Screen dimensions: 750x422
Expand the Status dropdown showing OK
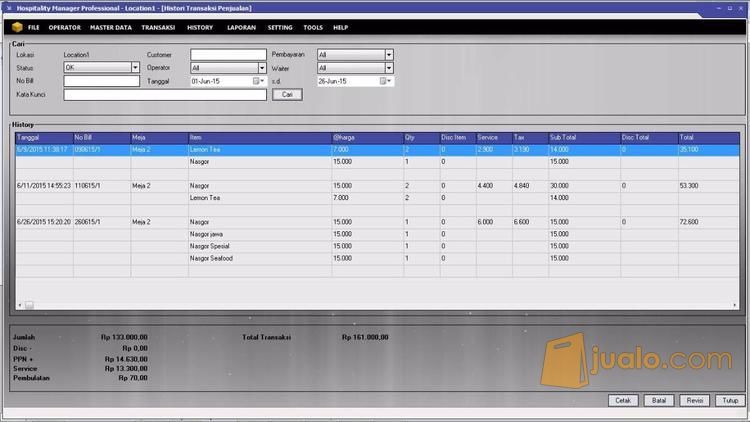135,67
